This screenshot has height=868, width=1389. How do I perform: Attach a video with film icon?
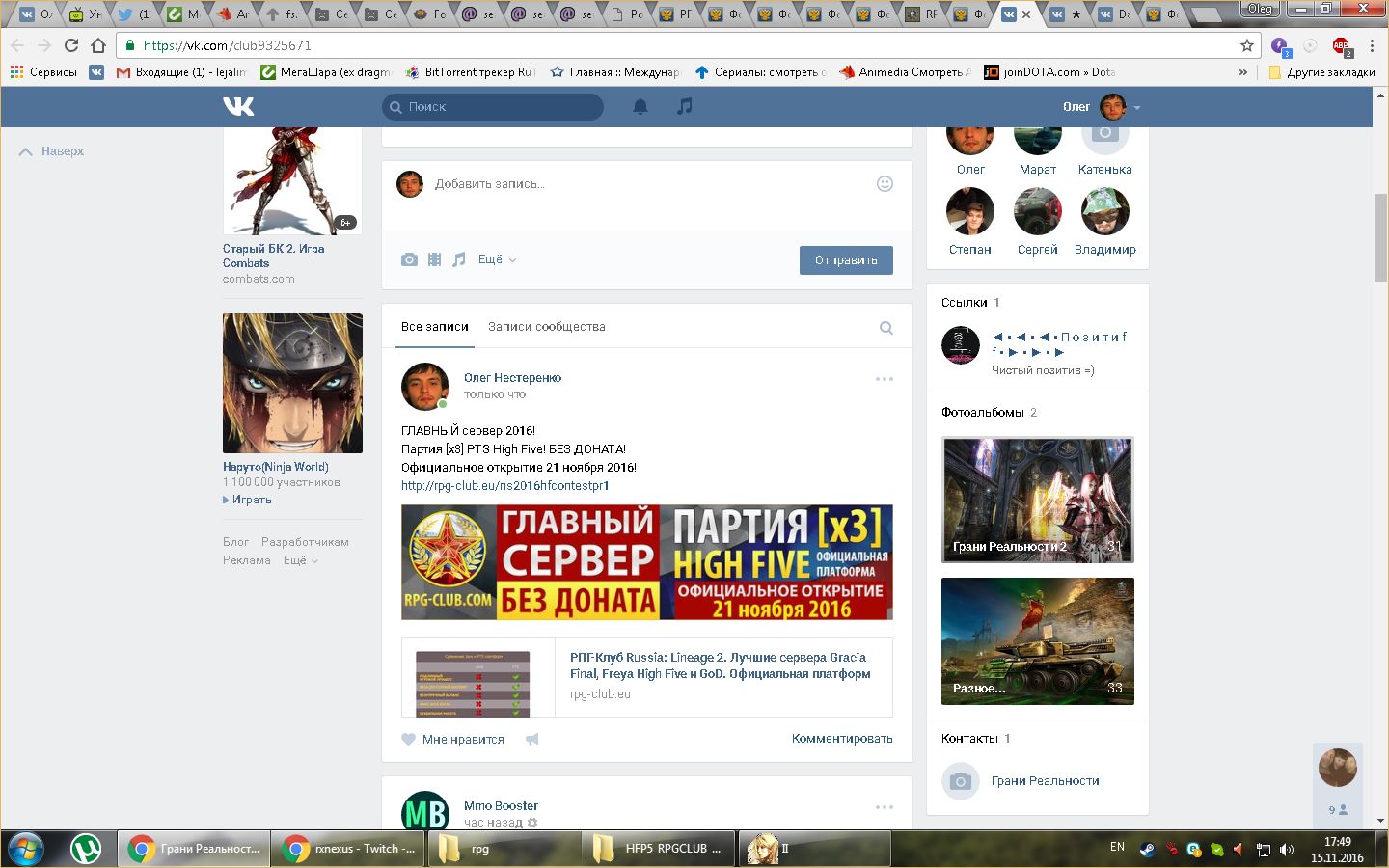(434, 259)
